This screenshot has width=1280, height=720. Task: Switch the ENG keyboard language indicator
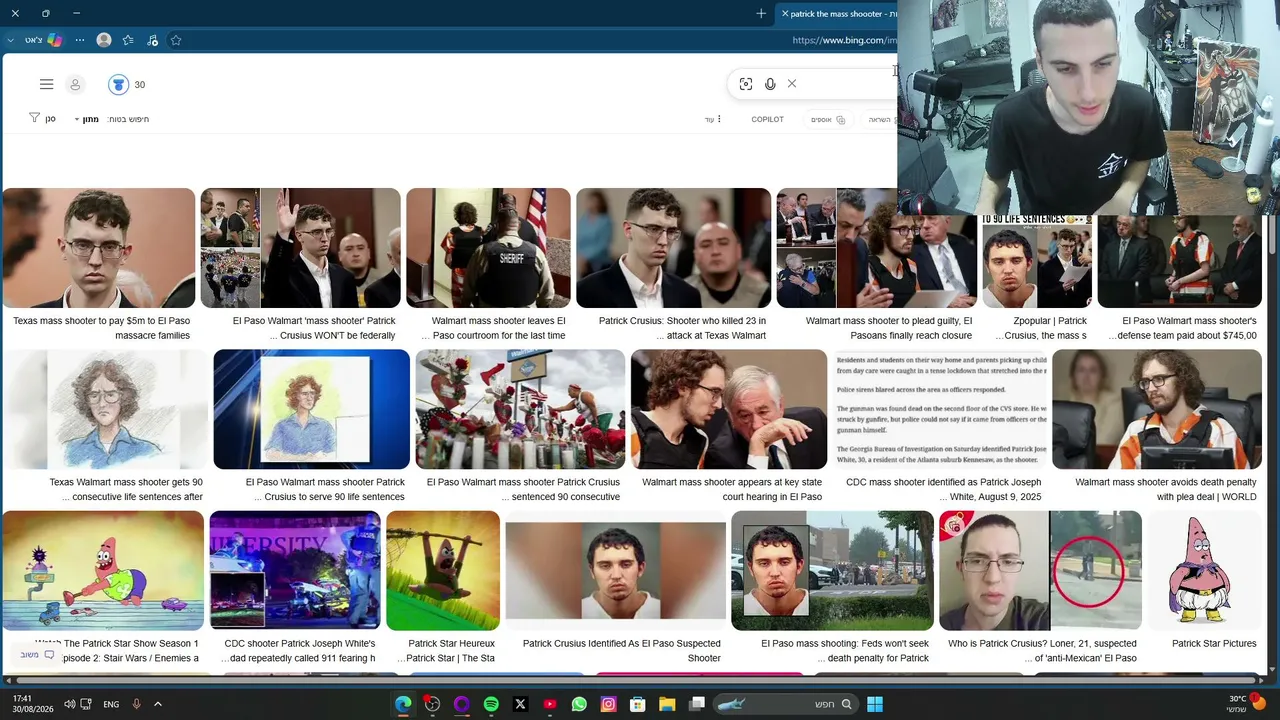click(x=111, y=704)
